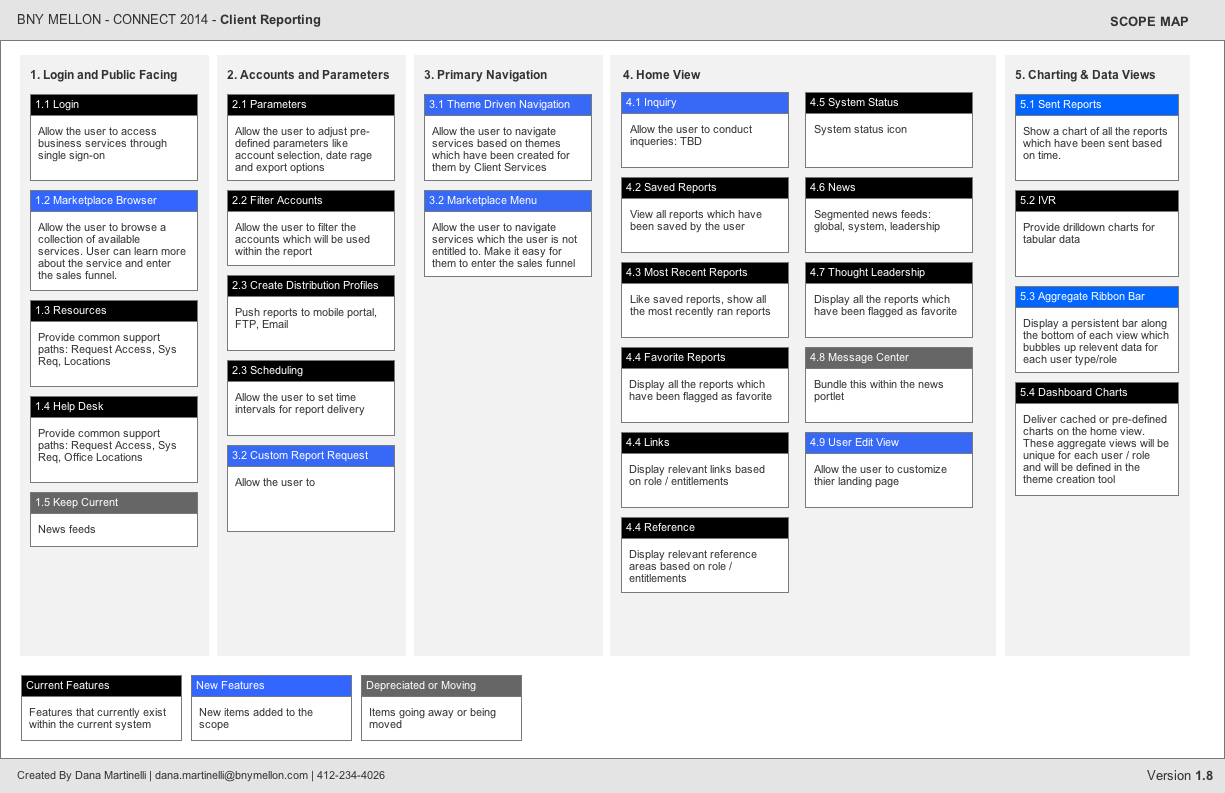Select 'New items added to the scope' text

256,719
